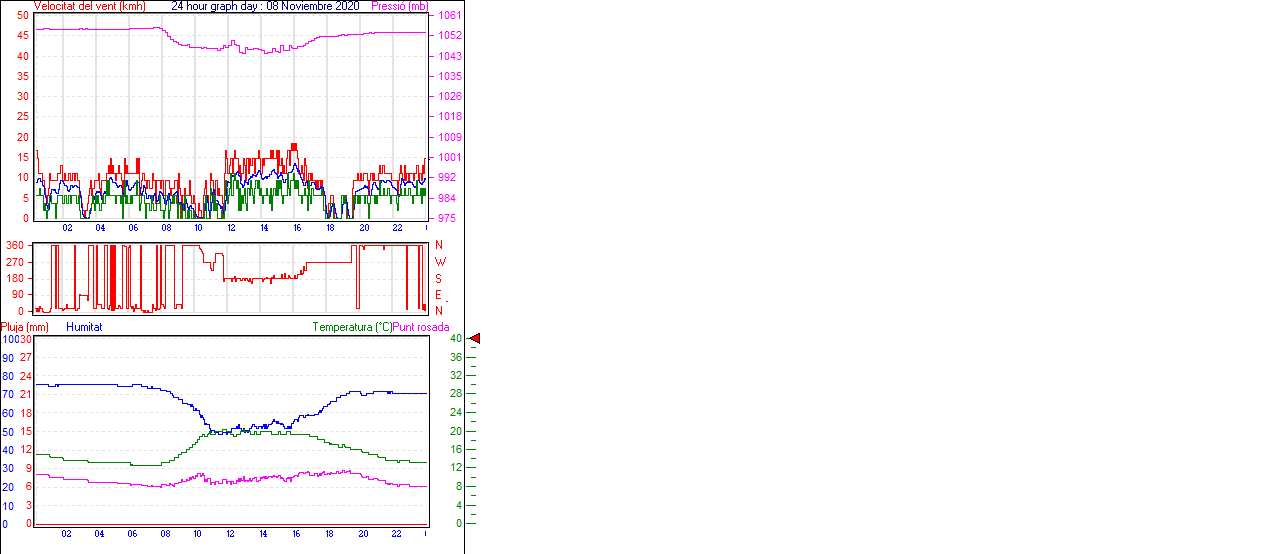Click the 270 value on wind direction axis

pos(15,262)
